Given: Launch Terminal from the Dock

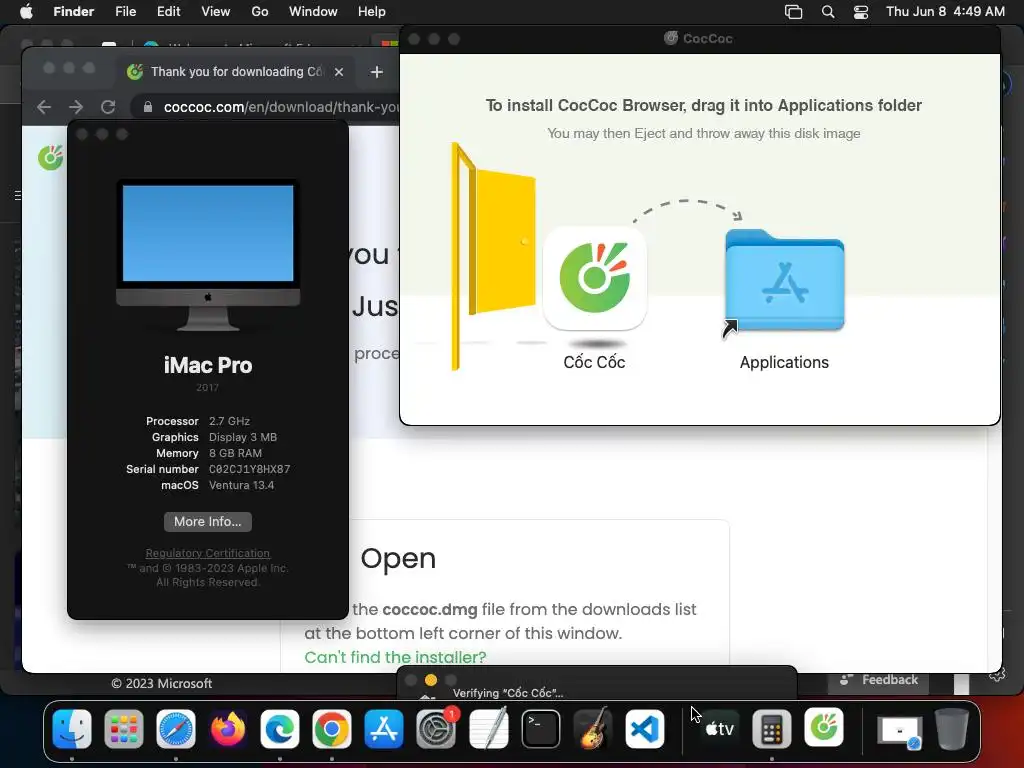Looking at the screenshot, I should tap(541, 728).
